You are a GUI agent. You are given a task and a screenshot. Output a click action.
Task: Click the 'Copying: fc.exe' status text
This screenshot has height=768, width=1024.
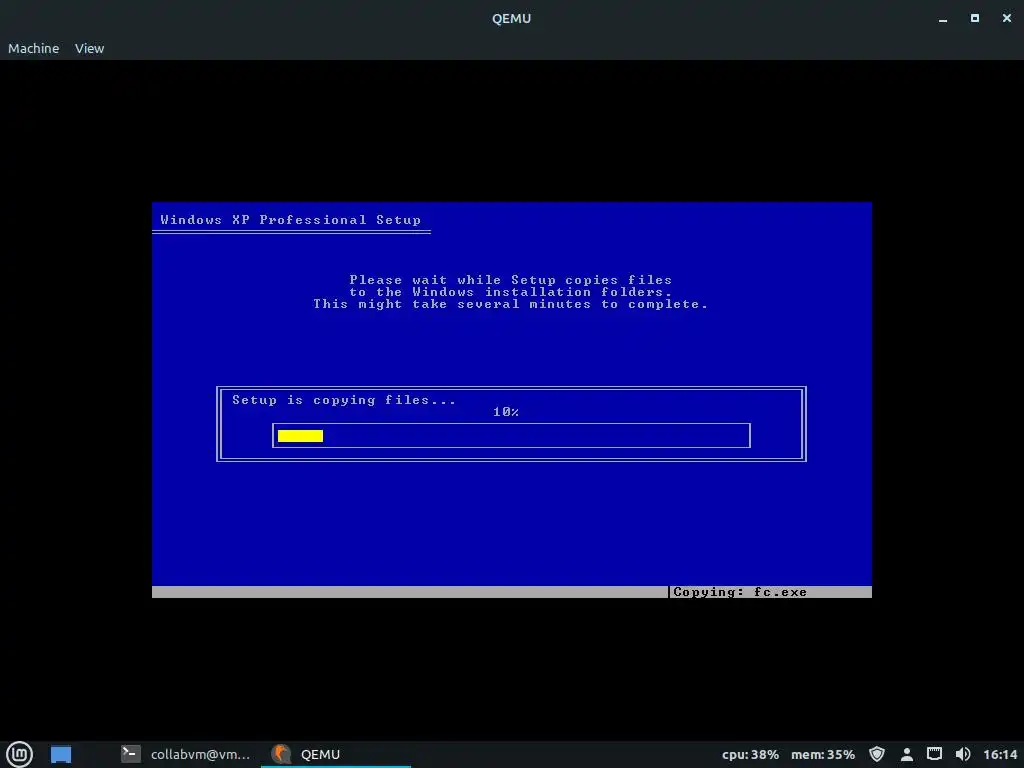pyautogui.click(x=740, y=592)
